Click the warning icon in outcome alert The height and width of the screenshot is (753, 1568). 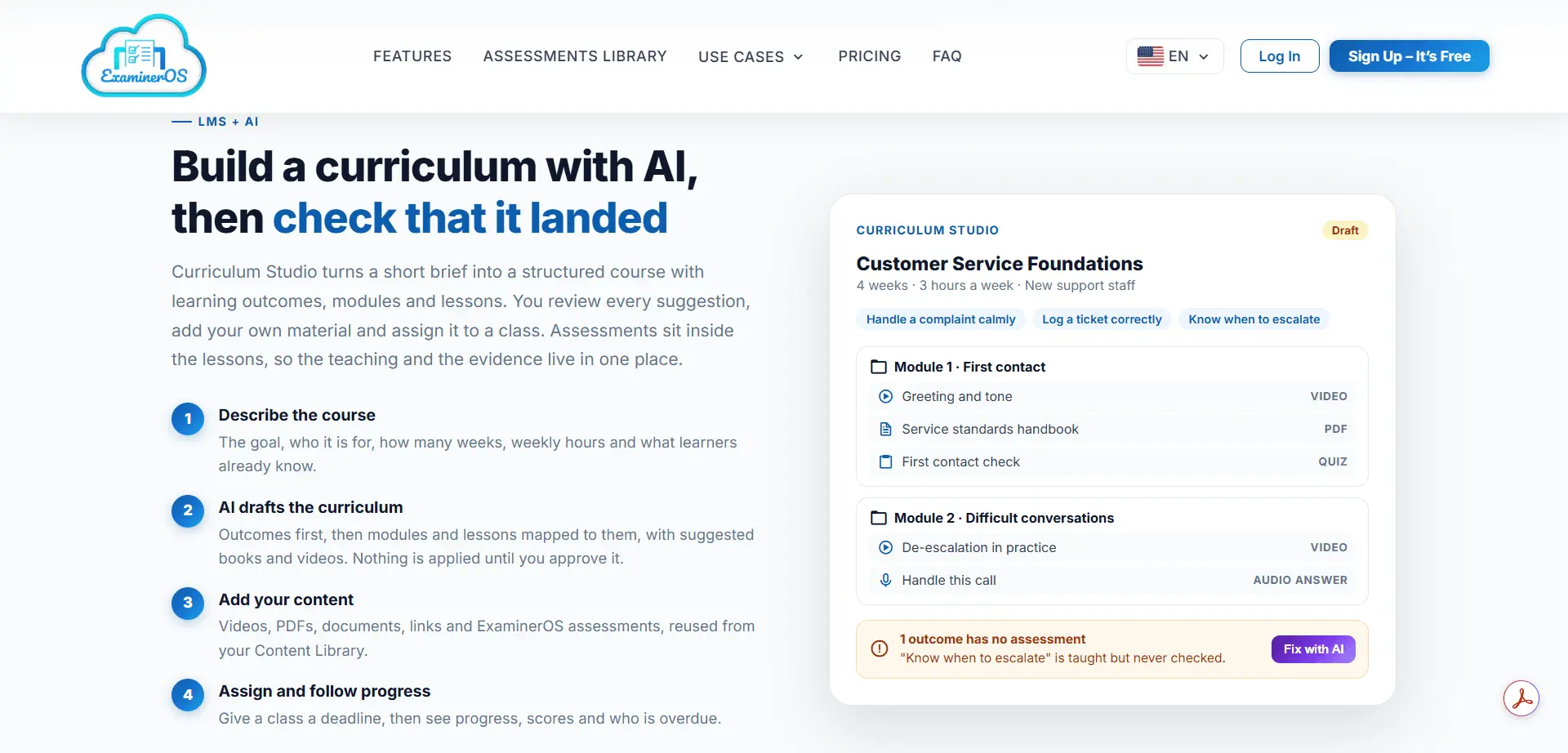click(x=880, y=648)
